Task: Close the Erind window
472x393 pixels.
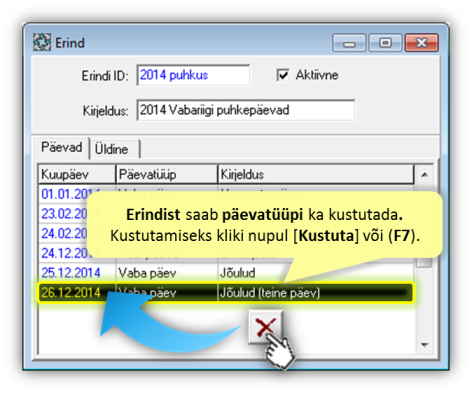Action: [421, 42]
